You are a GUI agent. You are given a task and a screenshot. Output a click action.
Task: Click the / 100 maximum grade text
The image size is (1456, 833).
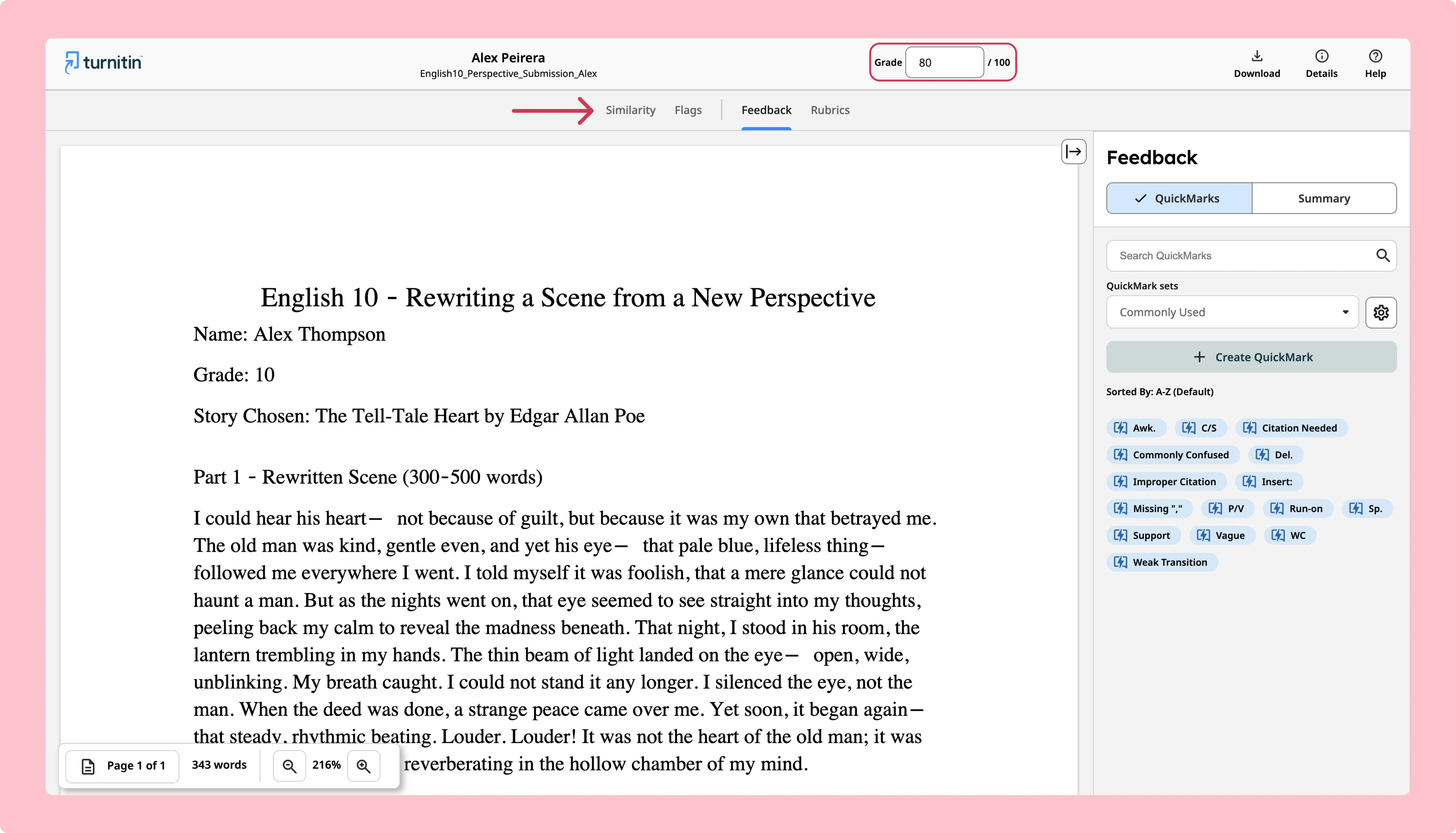999,62
